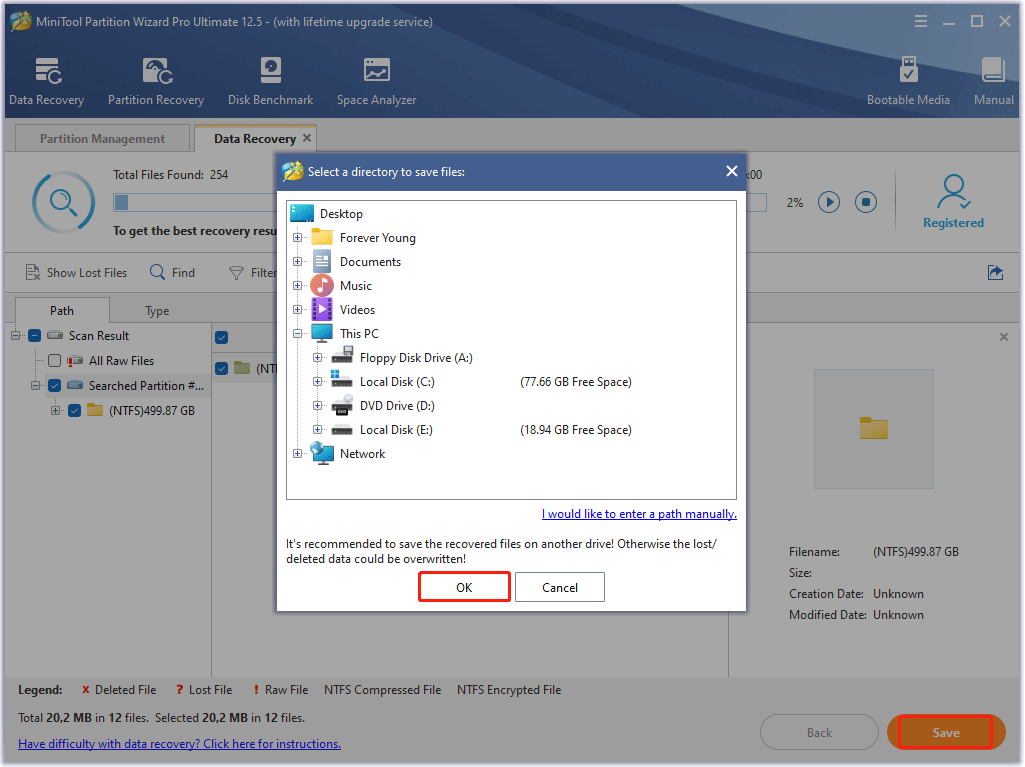Uncheck the Searched Partition checkbox
Screen dimensions: 1025x767
coord(55,386)
